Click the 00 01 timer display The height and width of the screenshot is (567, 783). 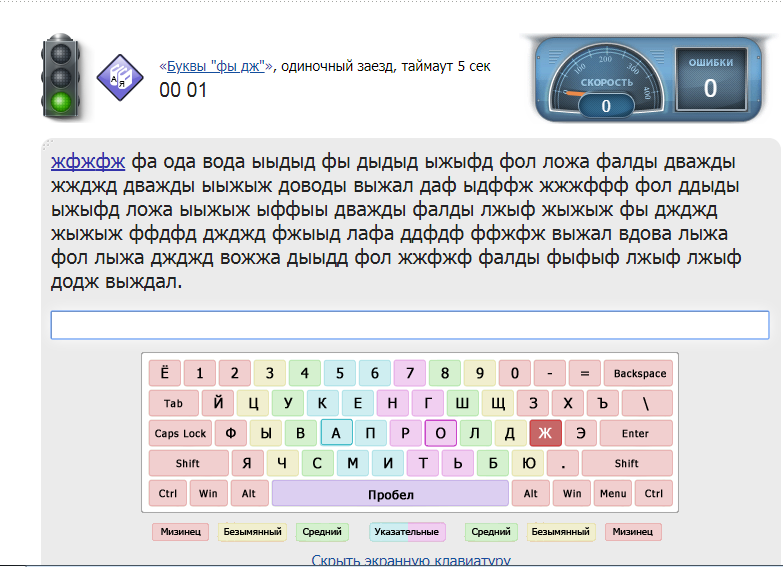[183, 90]
